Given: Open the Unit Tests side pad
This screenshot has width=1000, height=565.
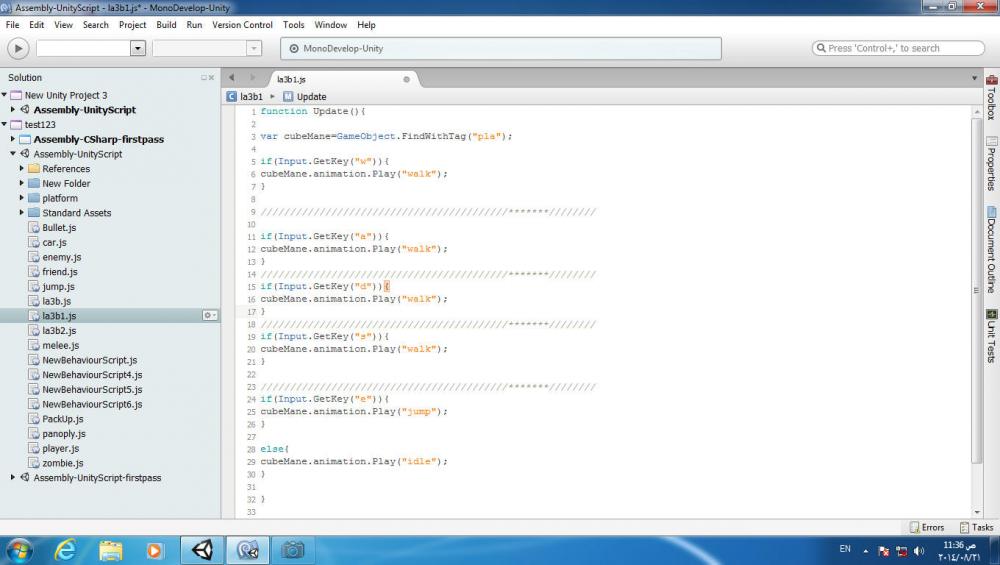Looking at the screenshot, I should (991, 336).
